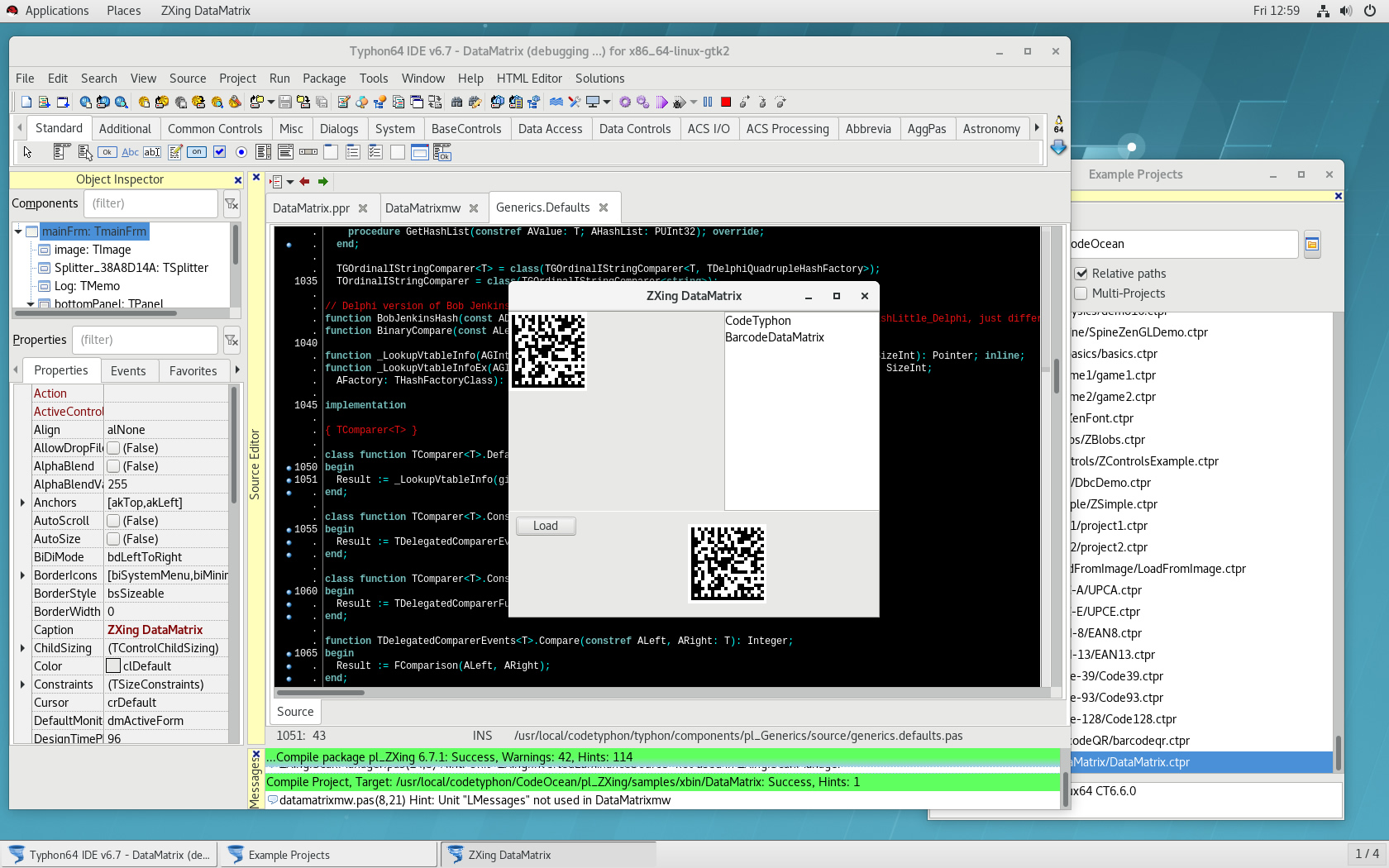Expand the Constraints property

coord(22,684)
